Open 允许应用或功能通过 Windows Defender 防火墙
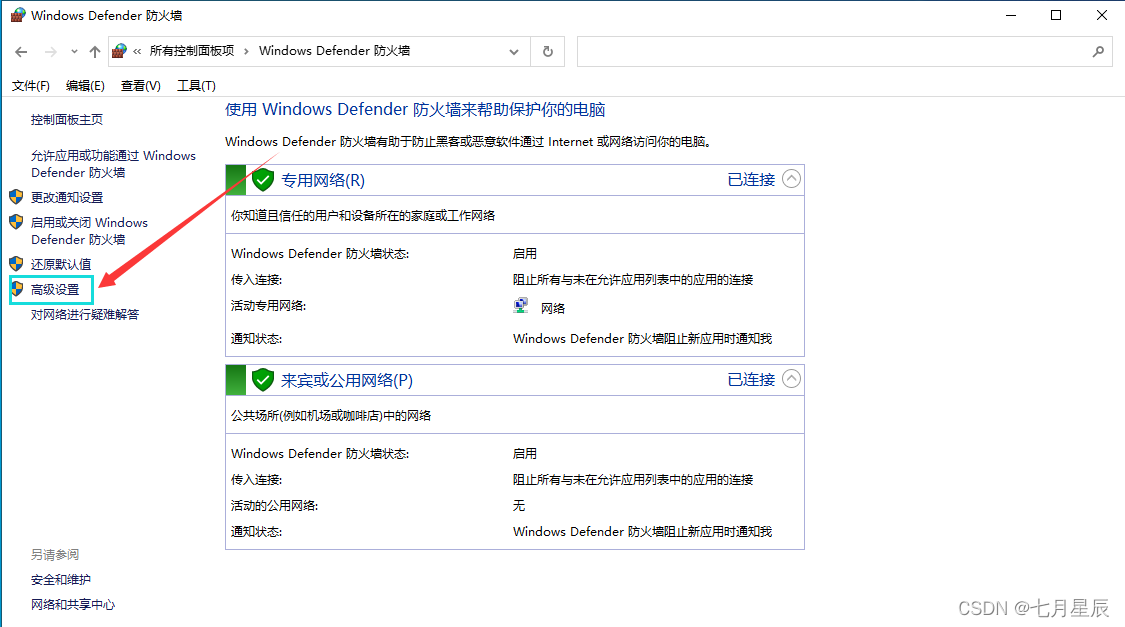This screenshot has width=1125, height=627. pyautogui.click(x=113, y=164)
